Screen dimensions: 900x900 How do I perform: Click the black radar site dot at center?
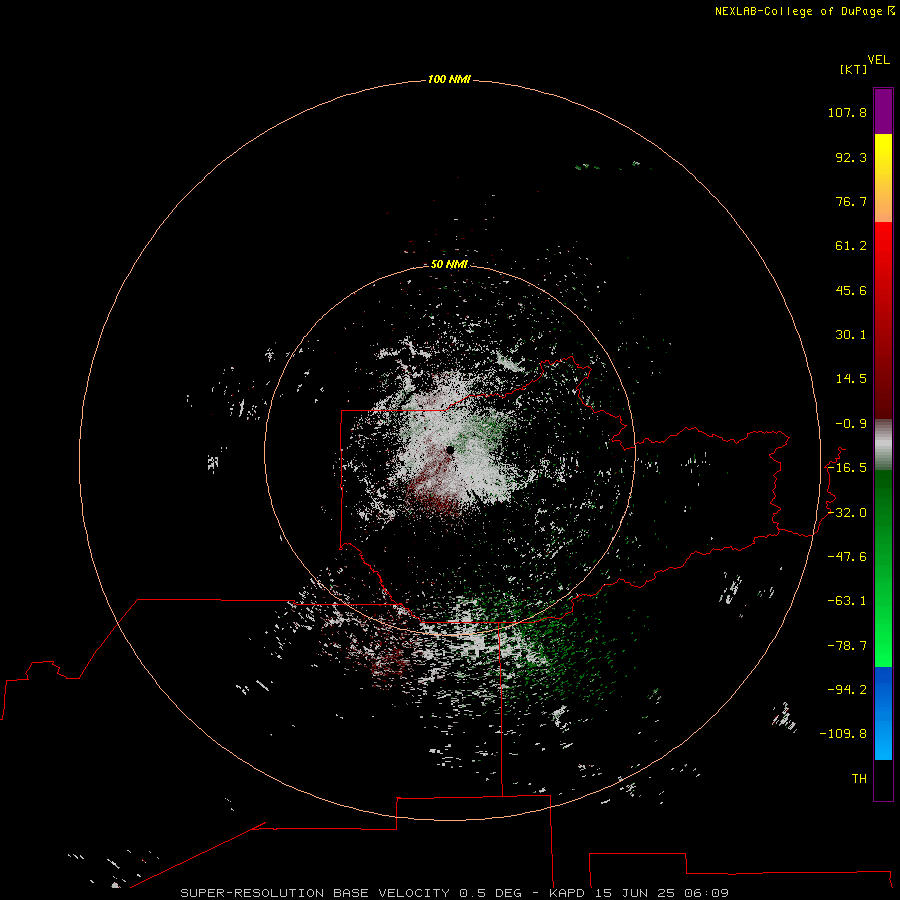pyautogui.click(x=450, y=450)
